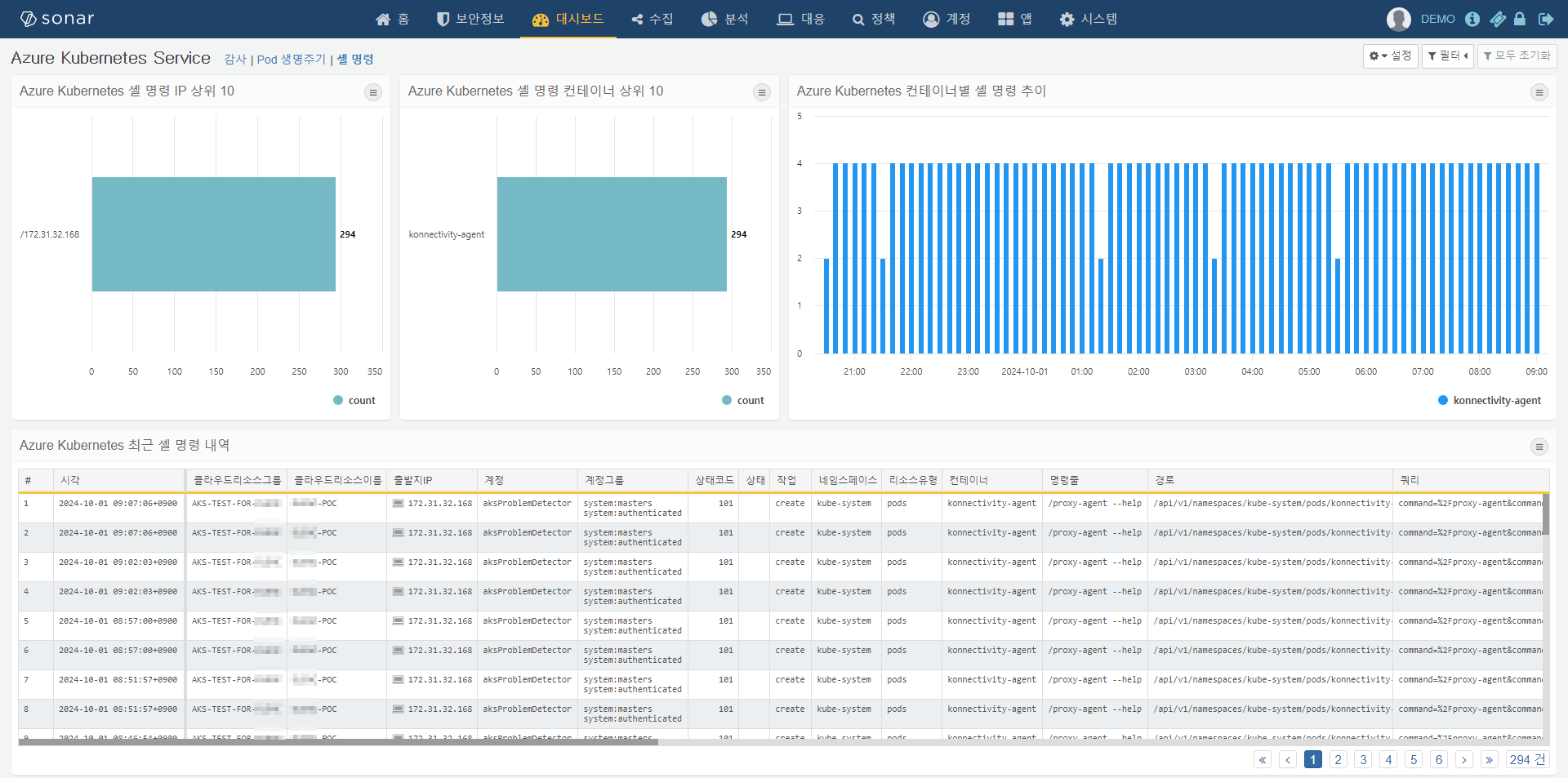Sort table by 명령줄 column

[x=1095, y=480]
